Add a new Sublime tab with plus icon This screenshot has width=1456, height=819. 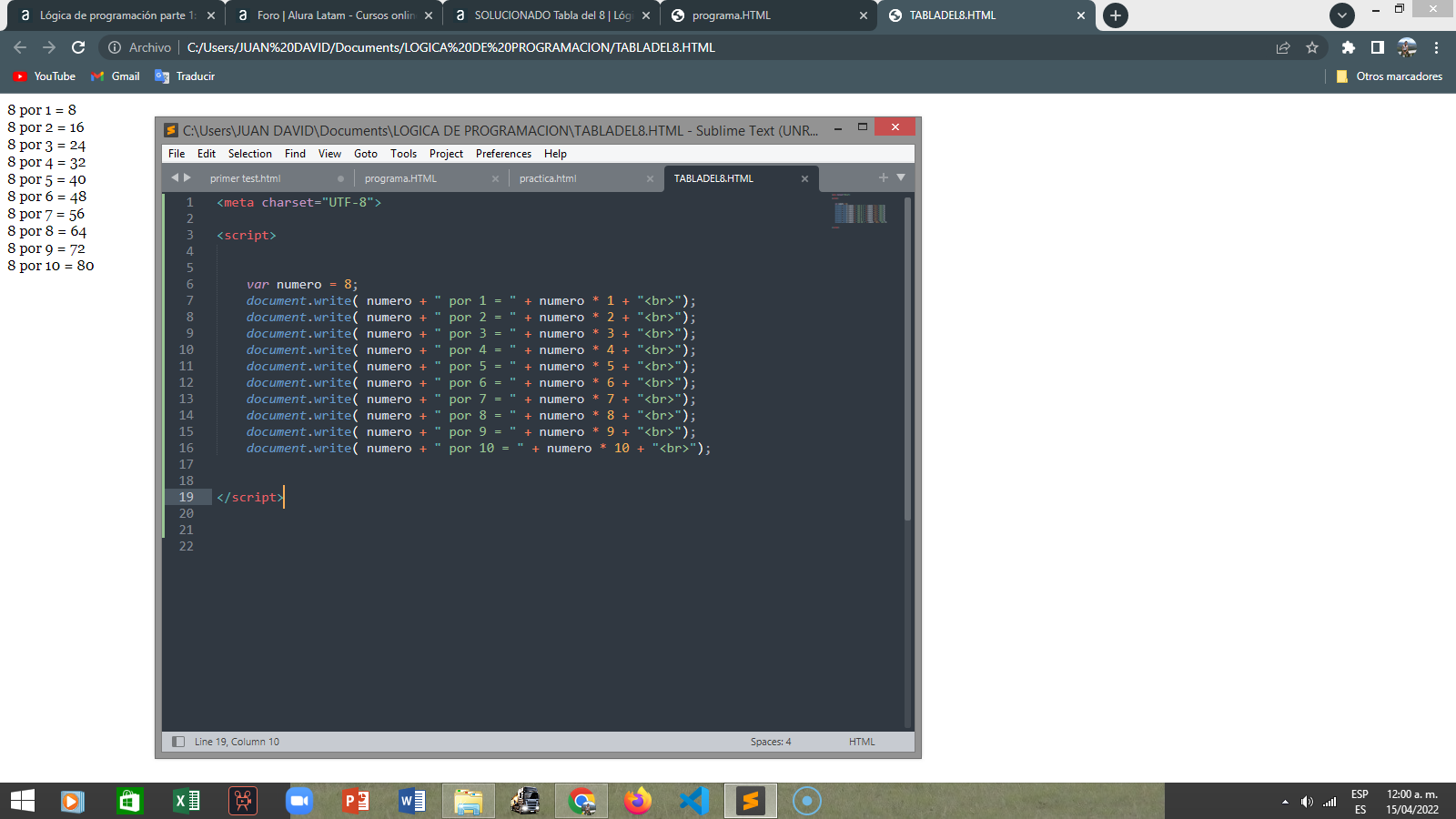coord(884,177)
